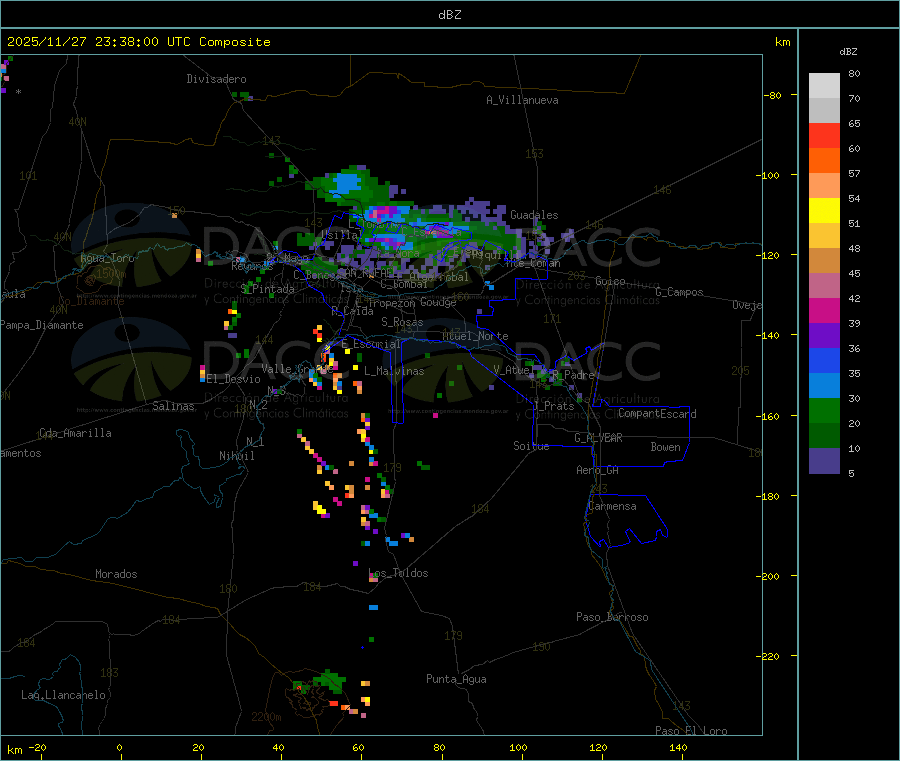Image resolution: width=900 pixels, height=761 pixels.
Task: Click the Valle_Grande location label
Action: click(x=297, y=369)
